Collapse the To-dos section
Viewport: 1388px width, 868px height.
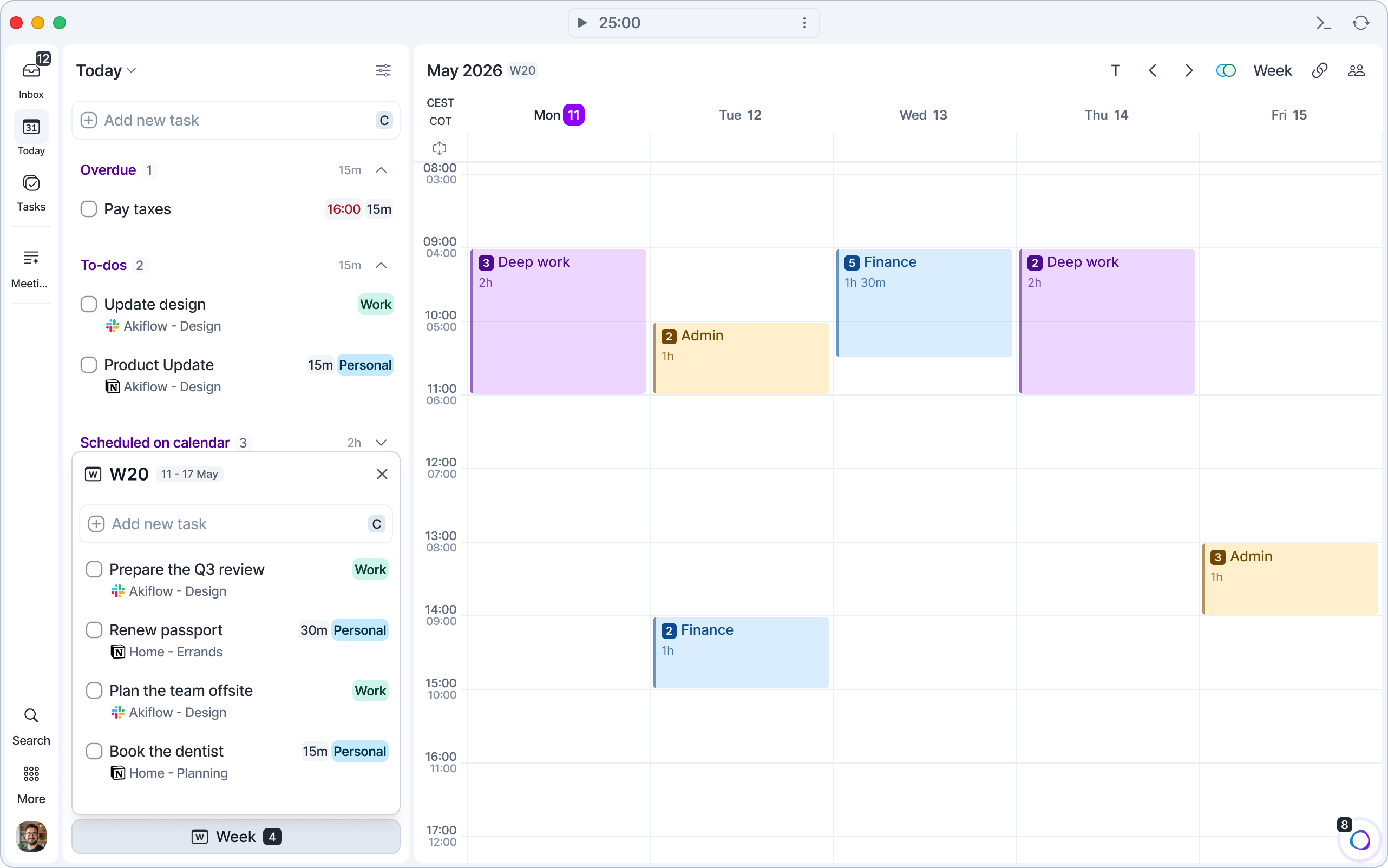381,265
